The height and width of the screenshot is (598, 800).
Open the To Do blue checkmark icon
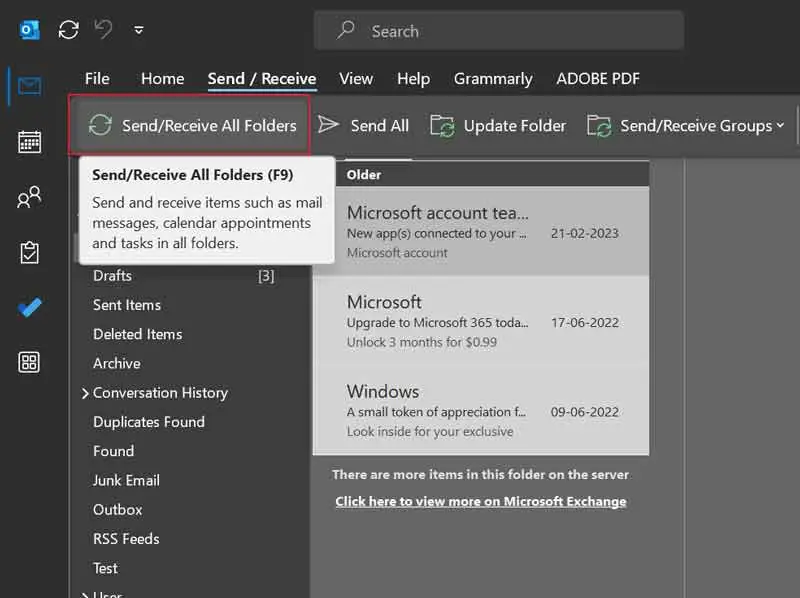pyautogui.click(x=30, y=307)
